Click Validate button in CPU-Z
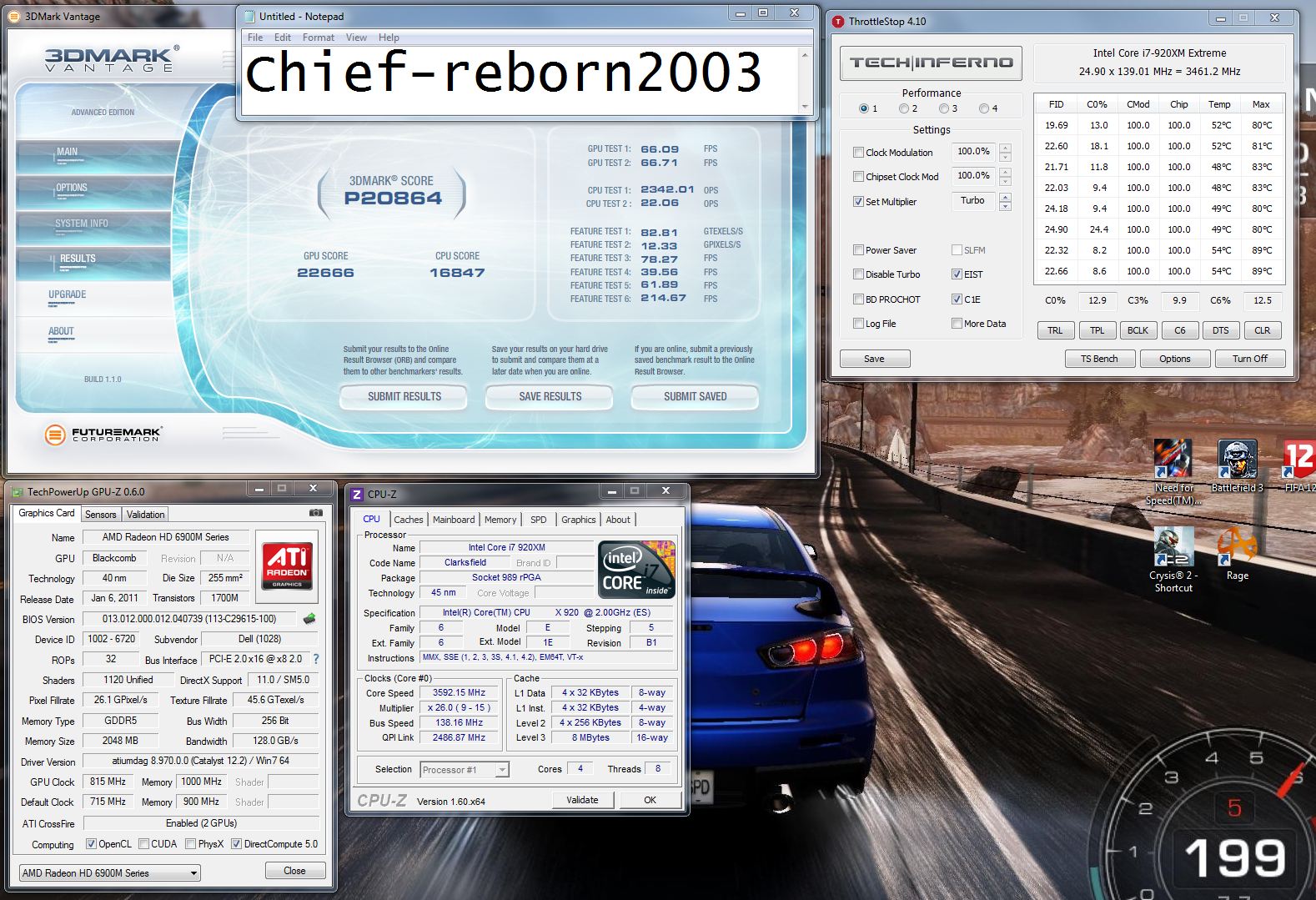This screenshot has height=900, width=1316. (582, 800)
